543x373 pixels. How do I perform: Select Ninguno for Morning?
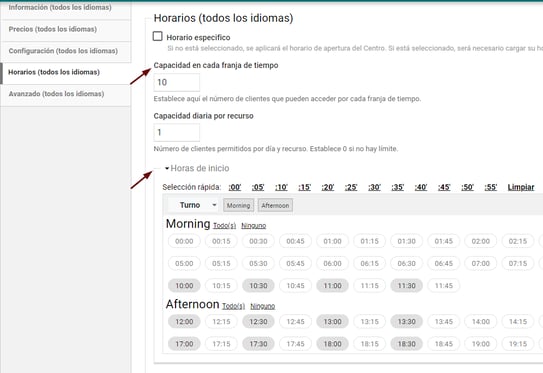[253, 225]
